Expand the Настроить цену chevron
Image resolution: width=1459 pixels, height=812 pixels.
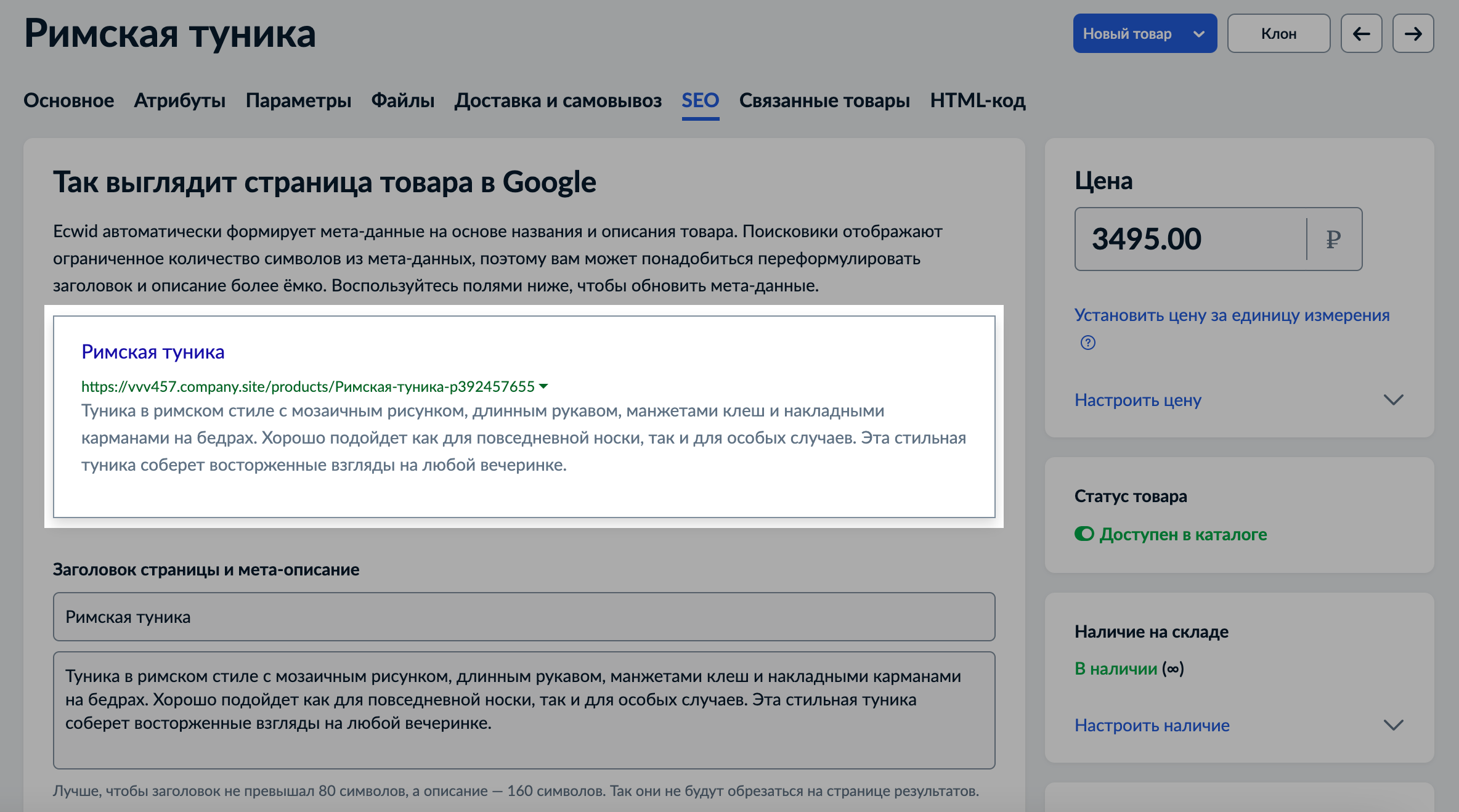[1393, 400]
